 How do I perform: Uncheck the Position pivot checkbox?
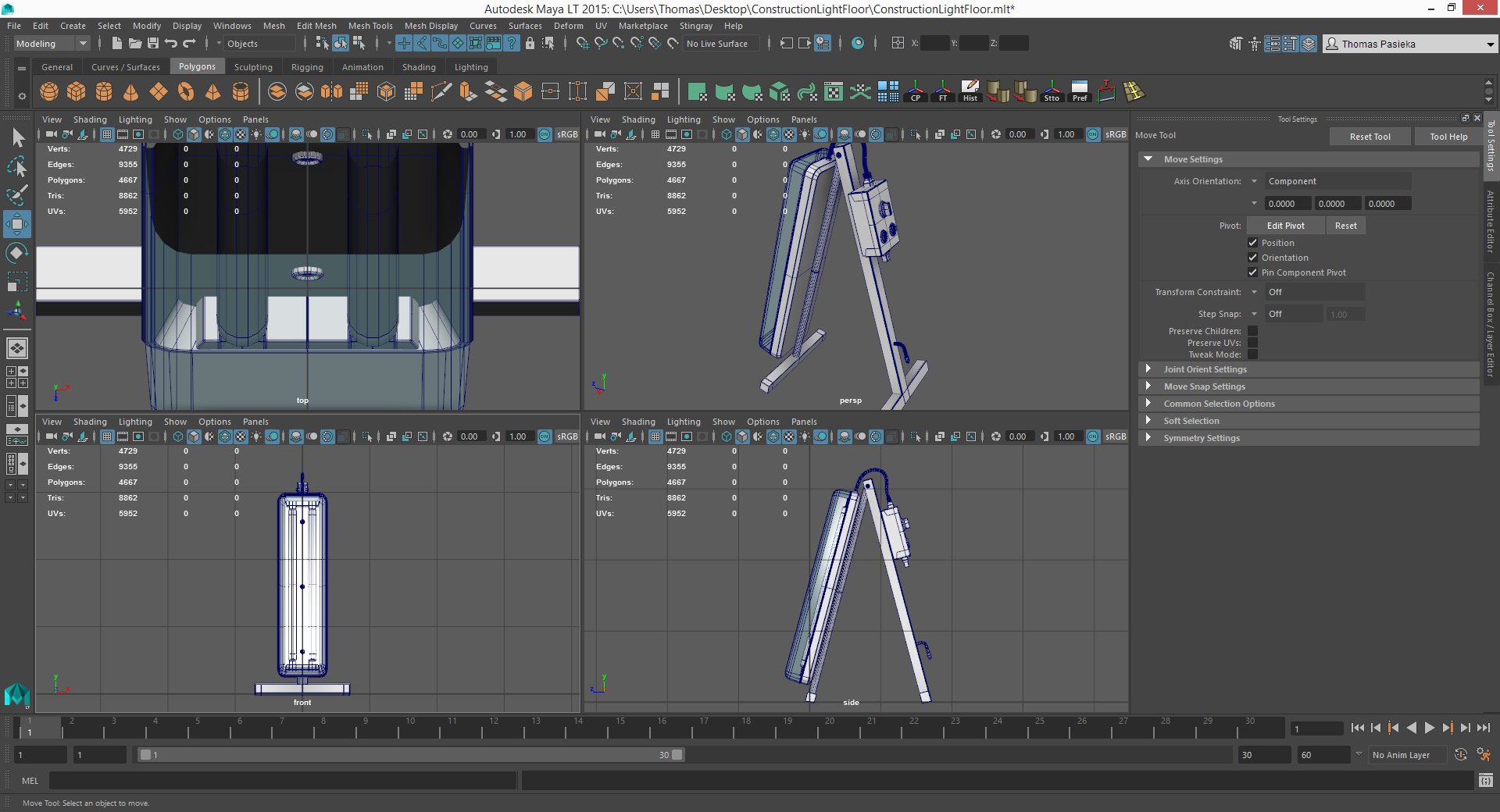coord(1252,243)
